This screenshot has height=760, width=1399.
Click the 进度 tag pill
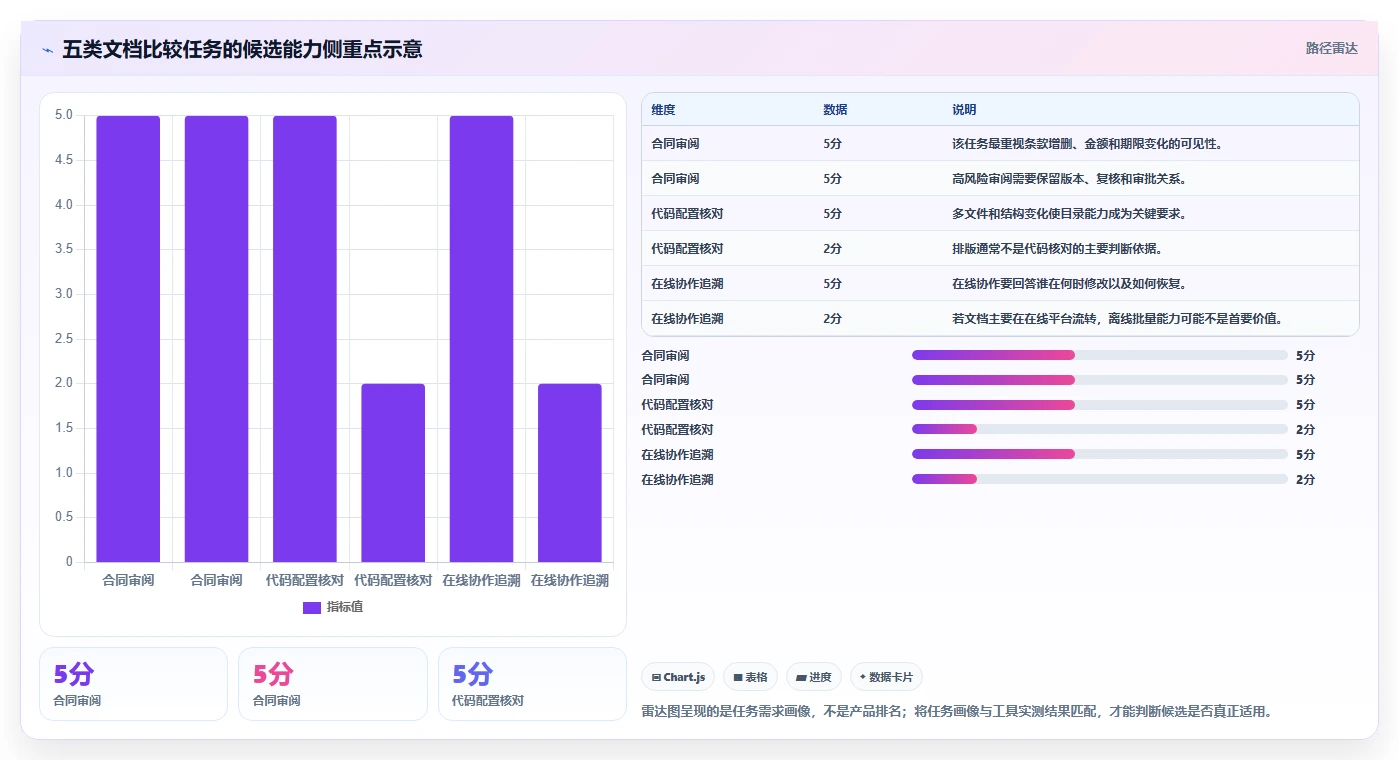[814, 677]
